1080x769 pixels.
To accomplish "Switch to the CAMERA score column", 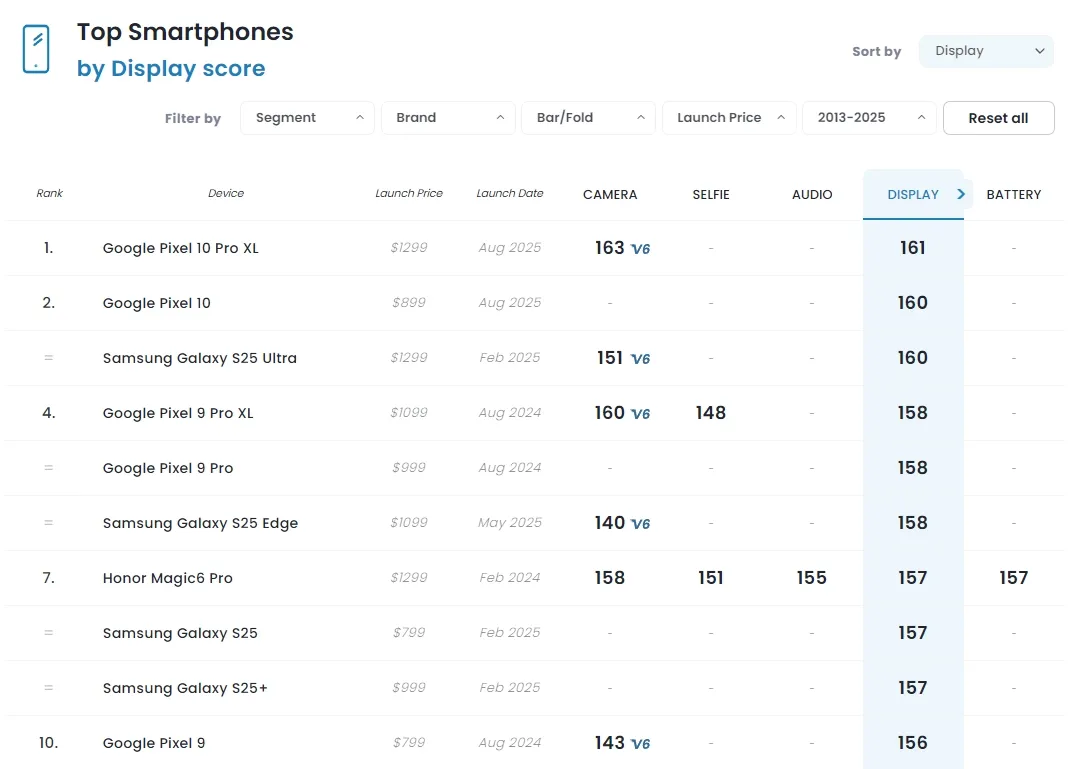I will point(610,195).
